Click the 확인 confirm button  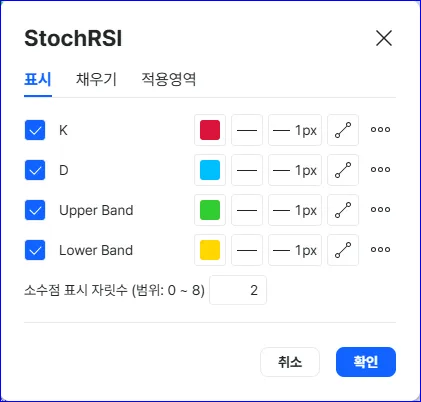click(x=366, y=362)
